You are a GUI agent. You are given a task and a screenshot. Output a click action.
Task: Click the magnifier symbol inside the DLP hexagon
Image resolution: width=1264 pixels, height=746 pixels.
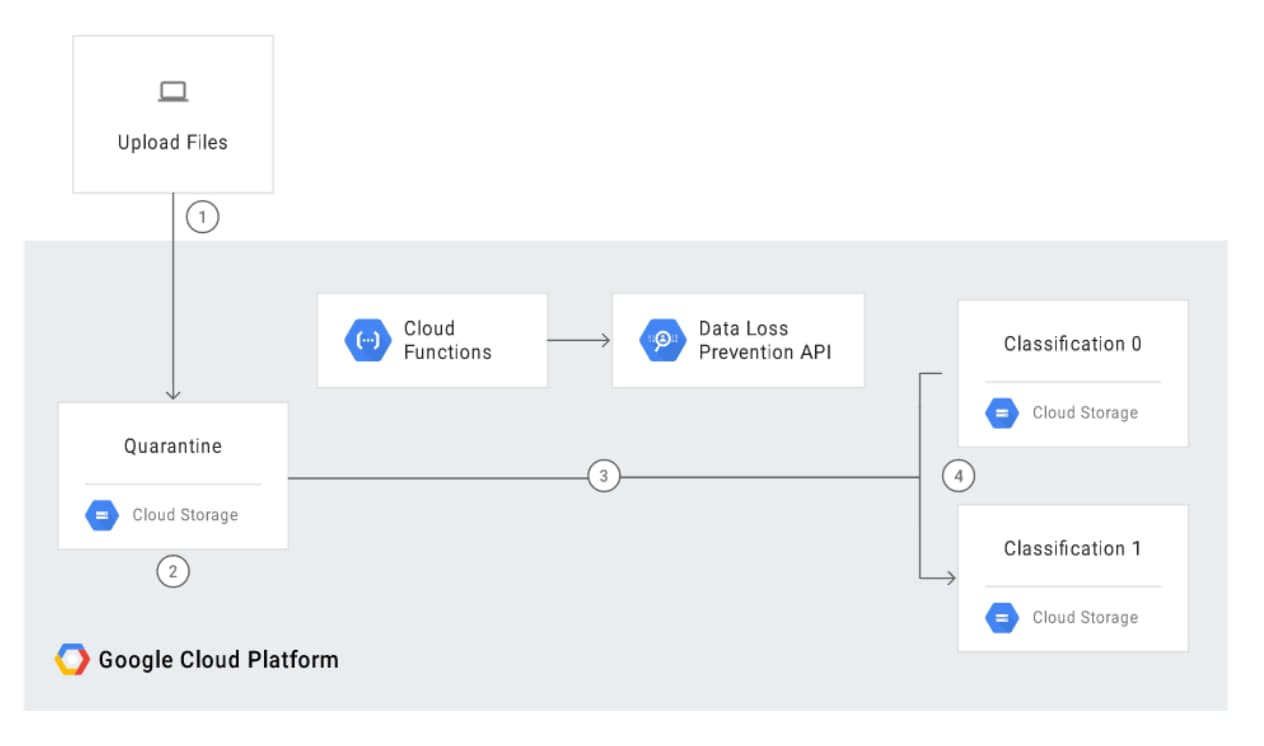(x=662, y=340)
